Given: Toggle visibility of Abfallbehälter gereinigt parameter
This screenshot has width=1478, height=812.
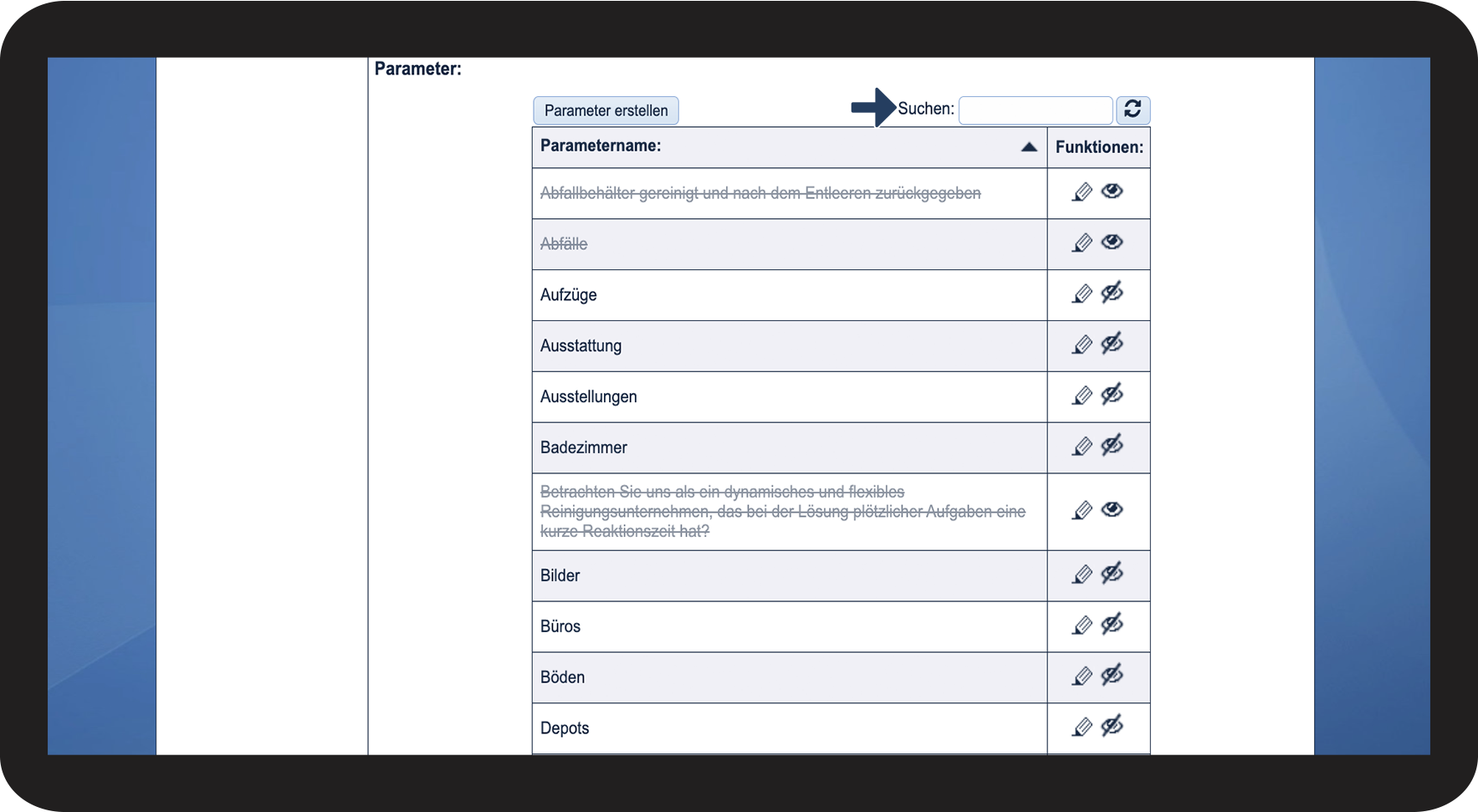Looking at the screenshot, I should (1112, 191).
